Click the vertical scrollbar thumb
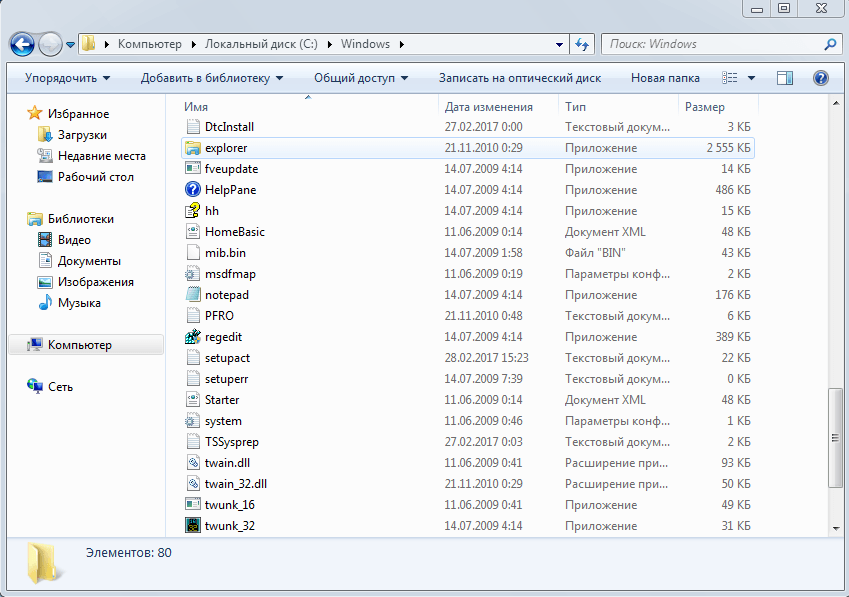Screen dimensions: 849x597 coord(836,438)
